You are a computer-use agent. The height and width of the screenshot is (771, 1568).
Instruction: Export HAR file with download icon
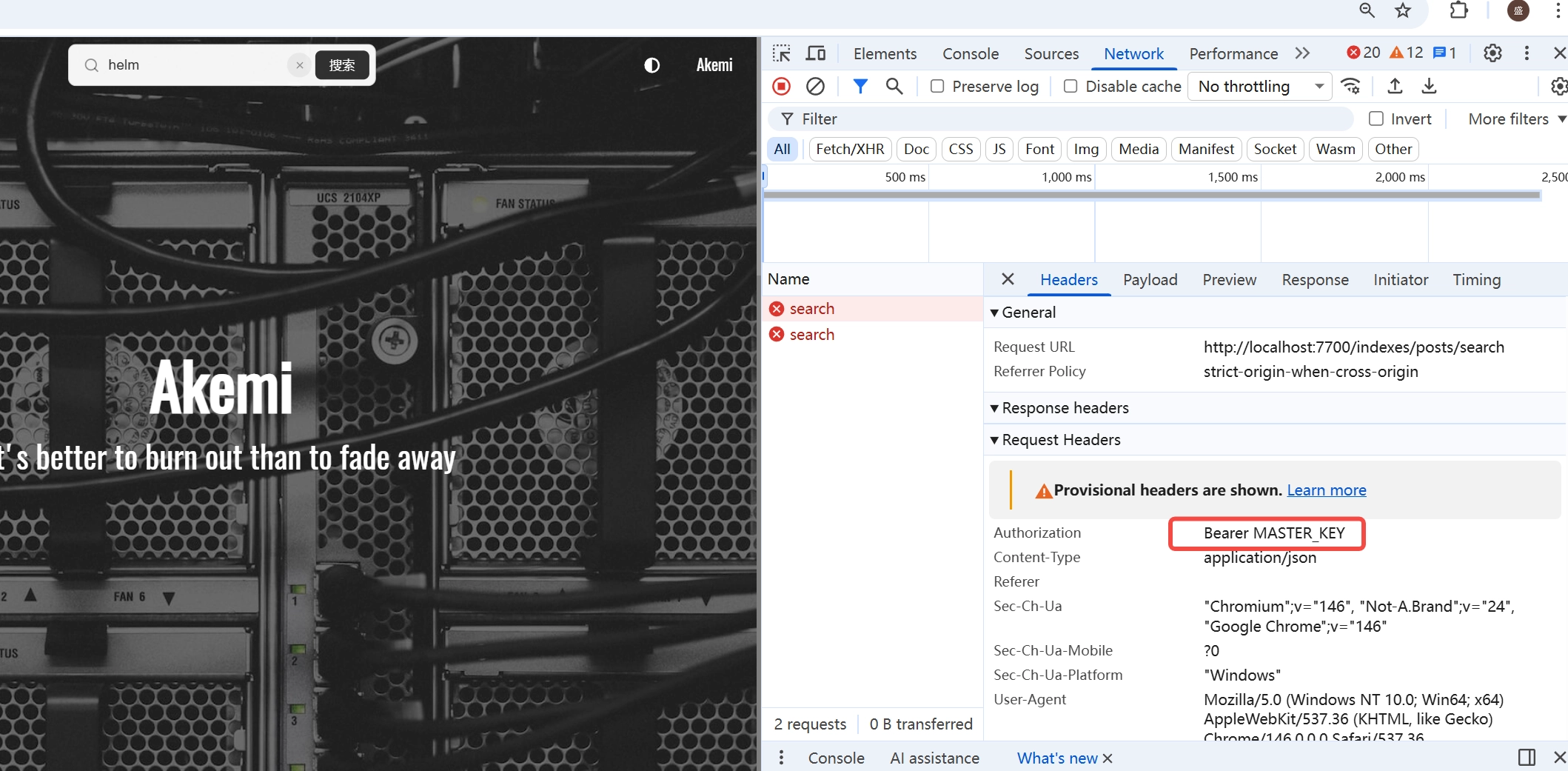pos(1429,87)
